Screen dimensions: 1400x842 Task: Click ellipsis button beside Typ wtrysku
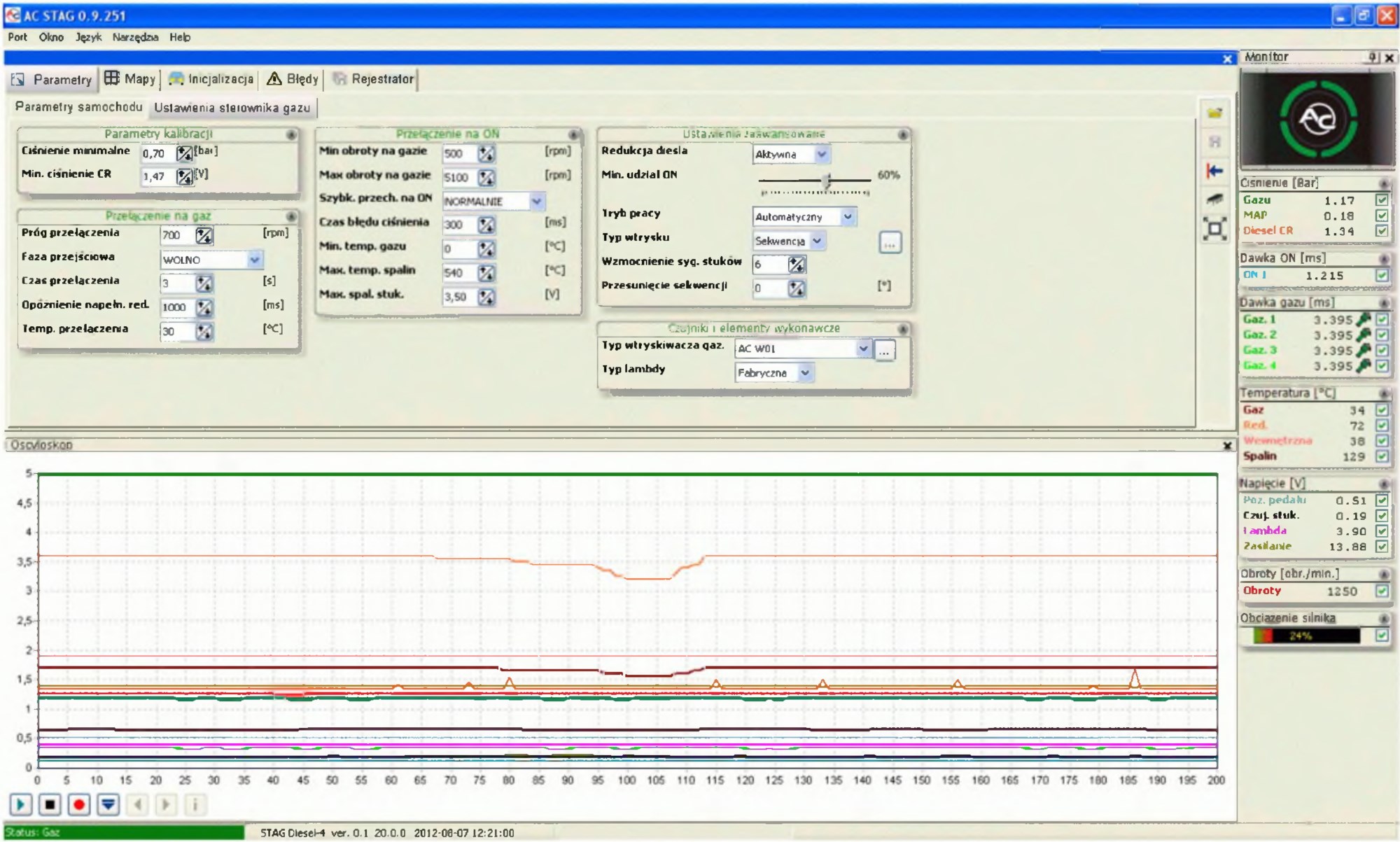890,243
